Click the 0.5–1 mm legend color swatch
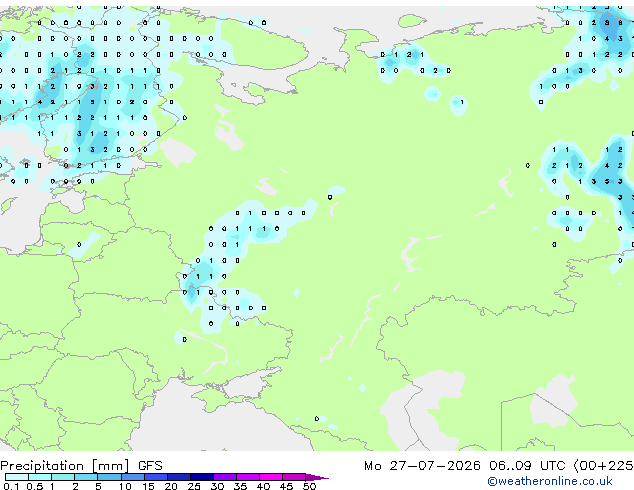Viewport: 634px width, 490px height. tap(40, 477)
